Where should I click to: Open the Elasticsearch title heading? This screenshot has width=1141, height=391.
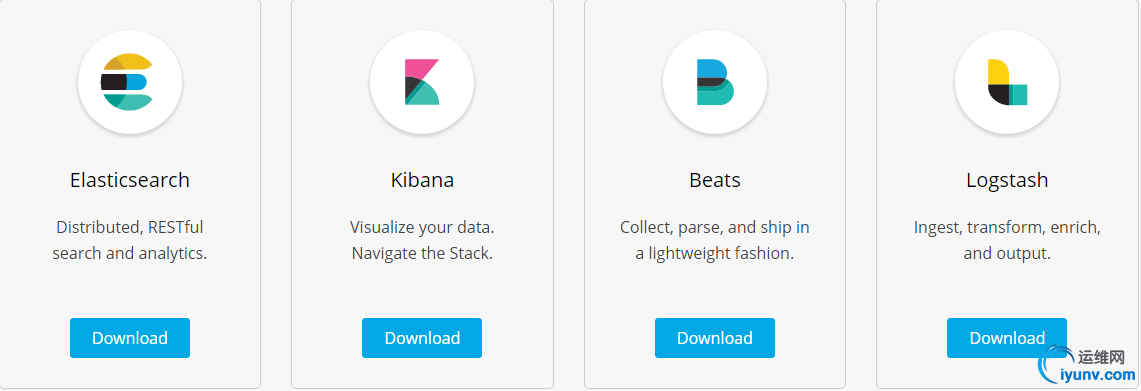click(130, 180)
